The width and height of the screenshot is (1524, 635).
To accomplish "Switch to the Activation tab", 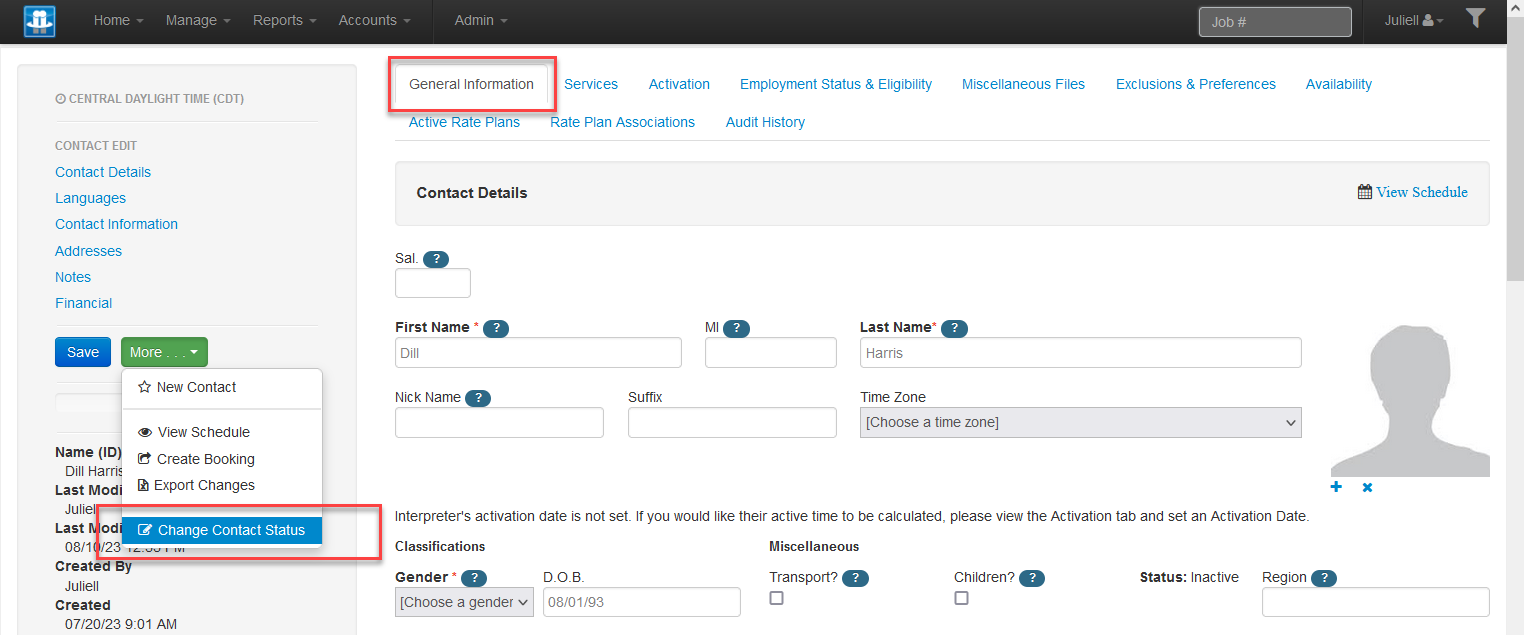I will click(678, 84).
